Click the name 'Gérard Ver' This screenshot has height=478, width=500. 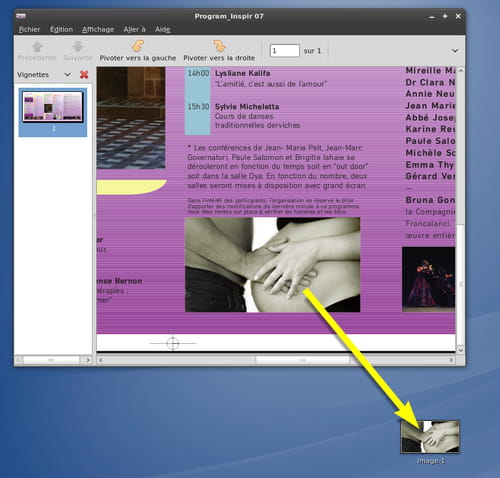pyautogui.click(x=430, y=176)
